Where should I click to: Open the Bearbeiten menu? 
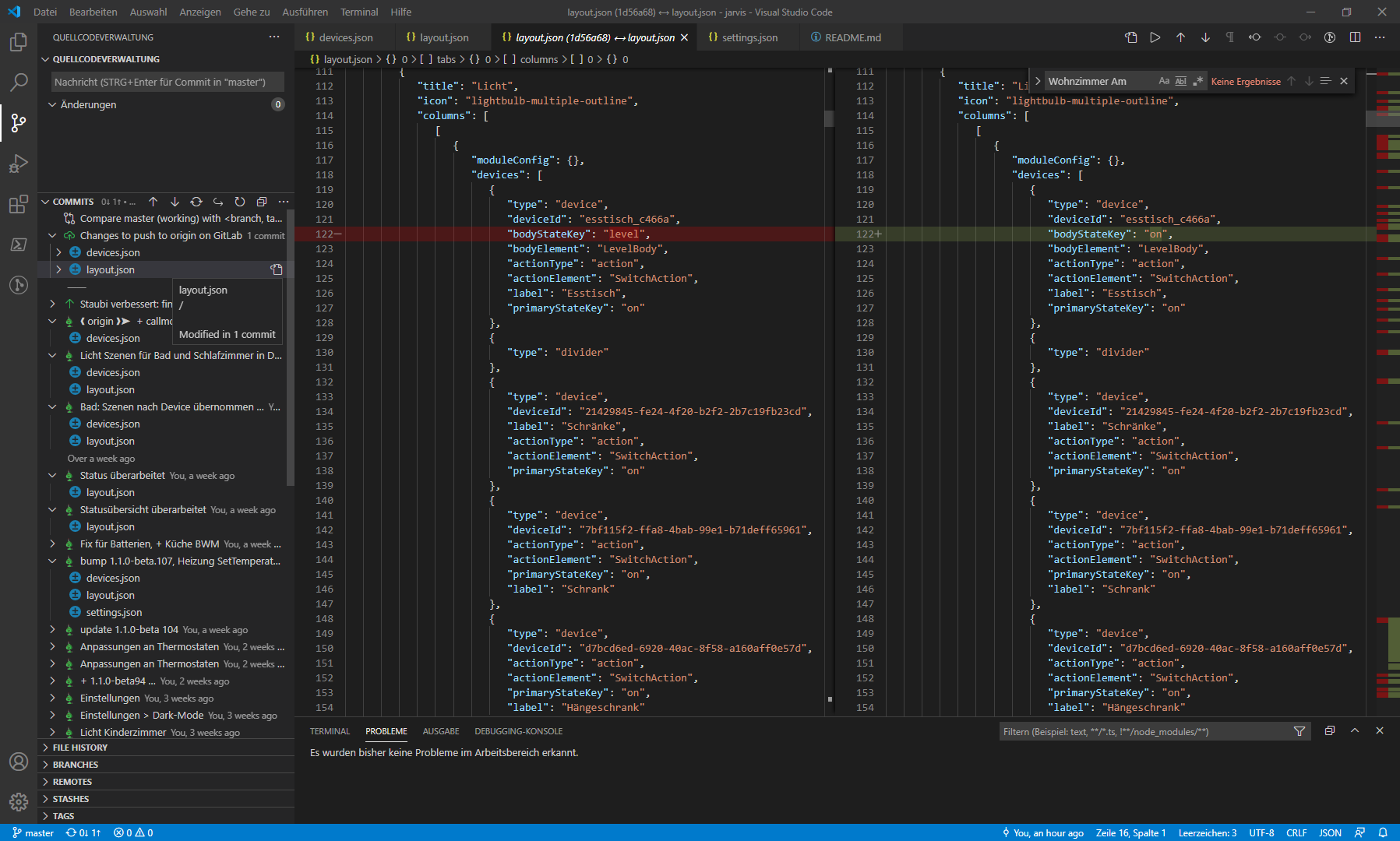click(x=93, y=12)
